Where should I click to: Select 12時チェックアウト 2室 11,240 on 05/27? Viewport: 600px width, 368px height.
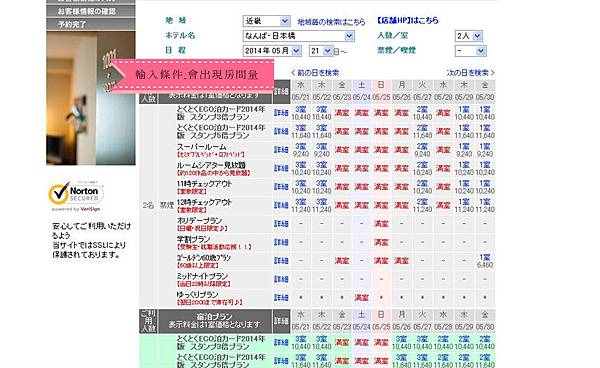[x=422, y=205]
